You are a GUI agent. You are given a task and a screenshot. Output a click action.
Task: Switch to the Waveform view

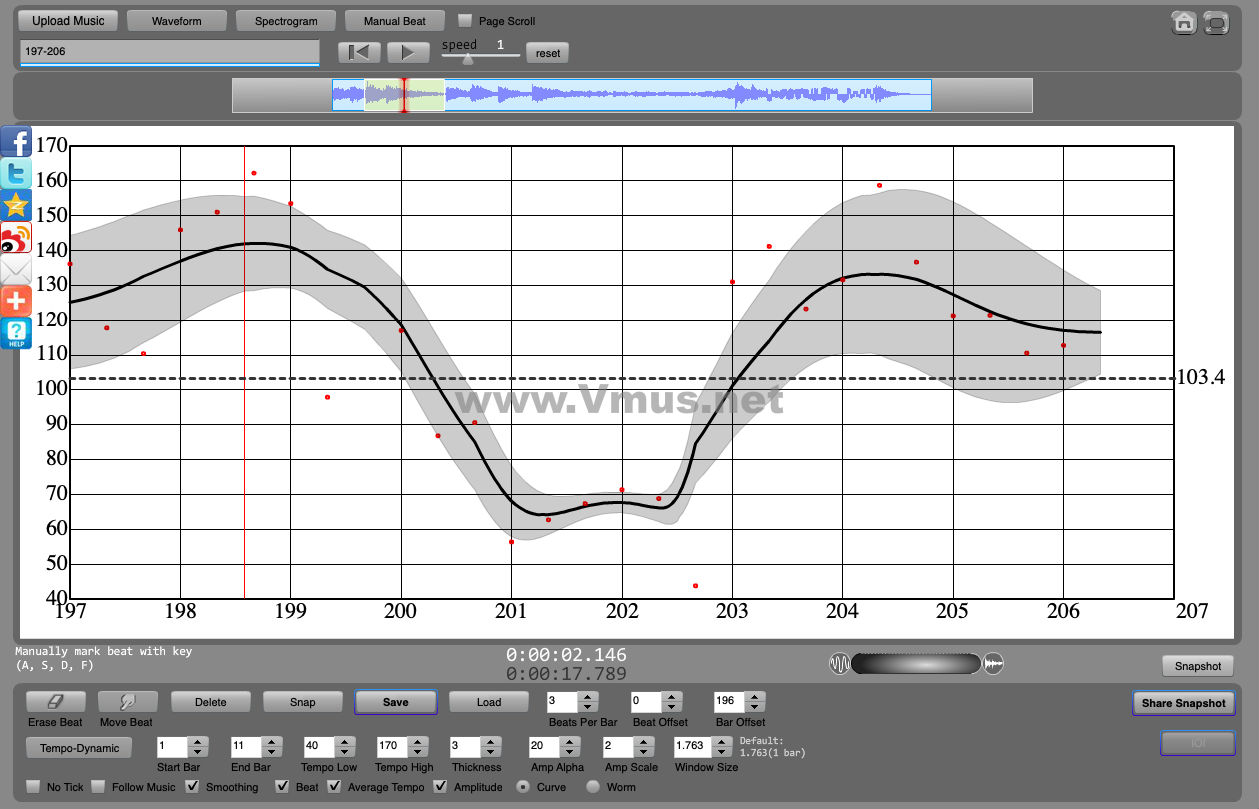click(176, 21)
